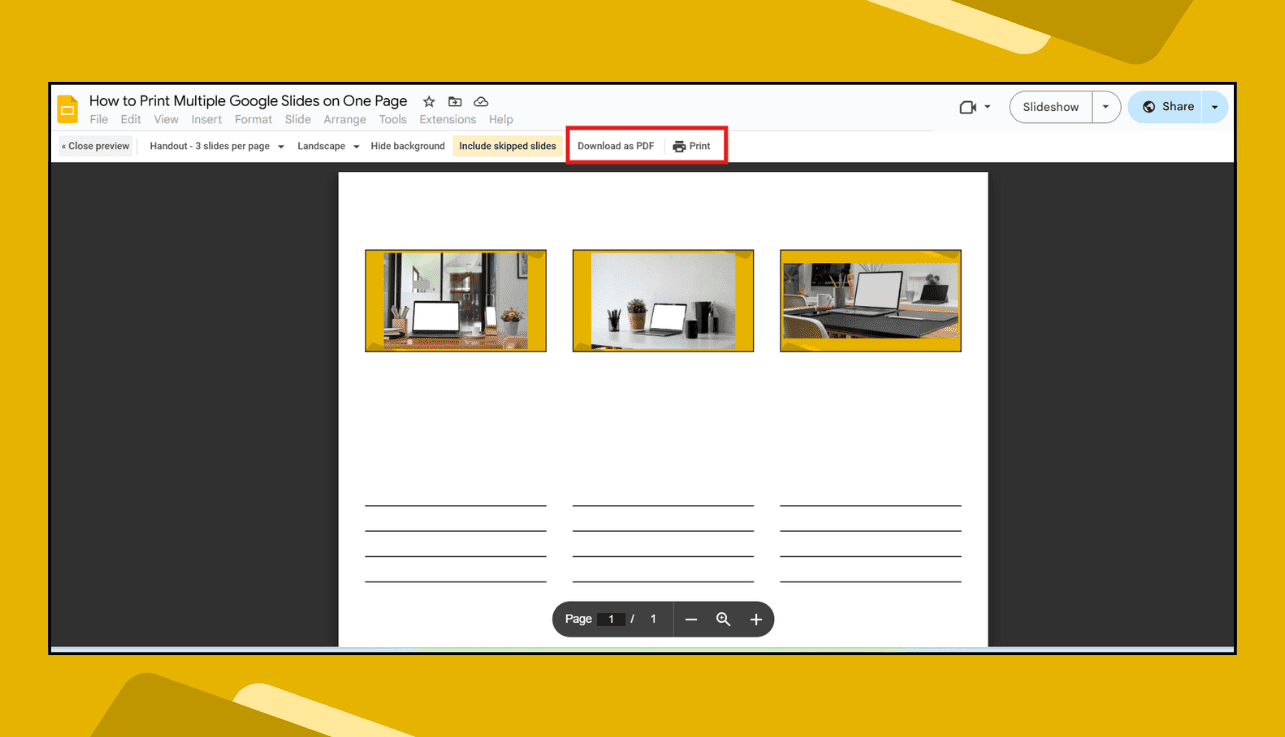
Task: Disable Include skipped slides
Action: [508, 145]
